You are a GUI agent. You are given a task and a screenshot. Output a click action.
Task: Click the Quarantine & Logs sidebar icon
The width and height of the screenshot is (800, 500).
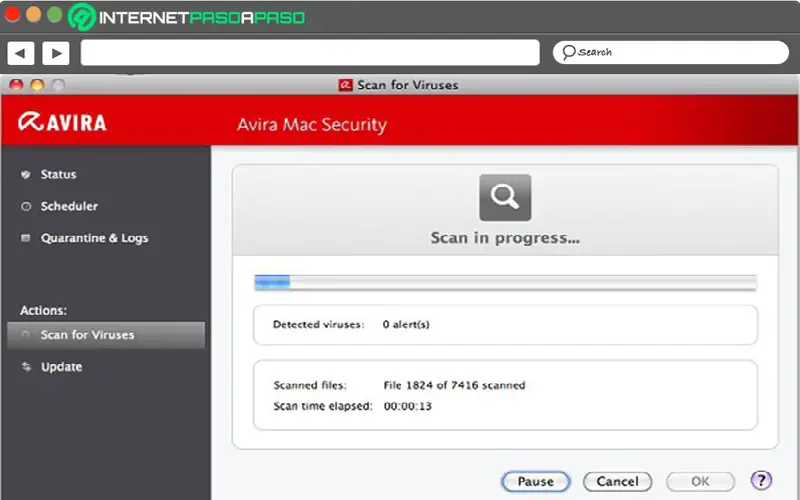26,239
